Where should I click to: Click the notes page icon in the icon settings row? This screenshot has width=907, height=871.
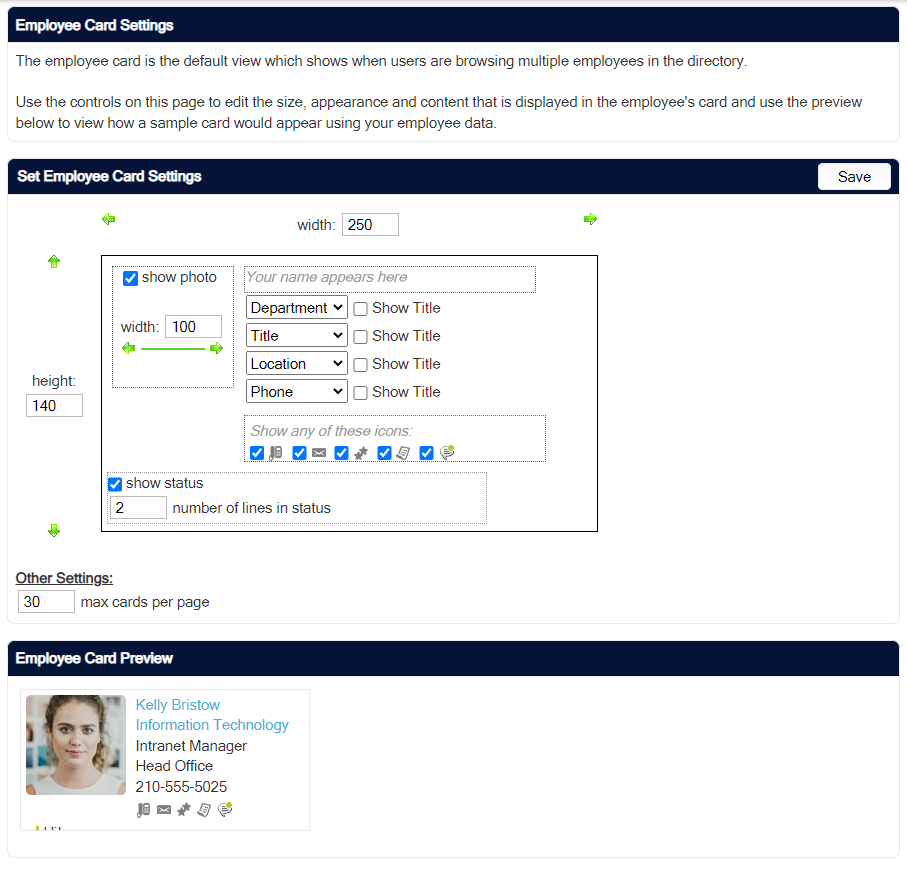point(403,453)
